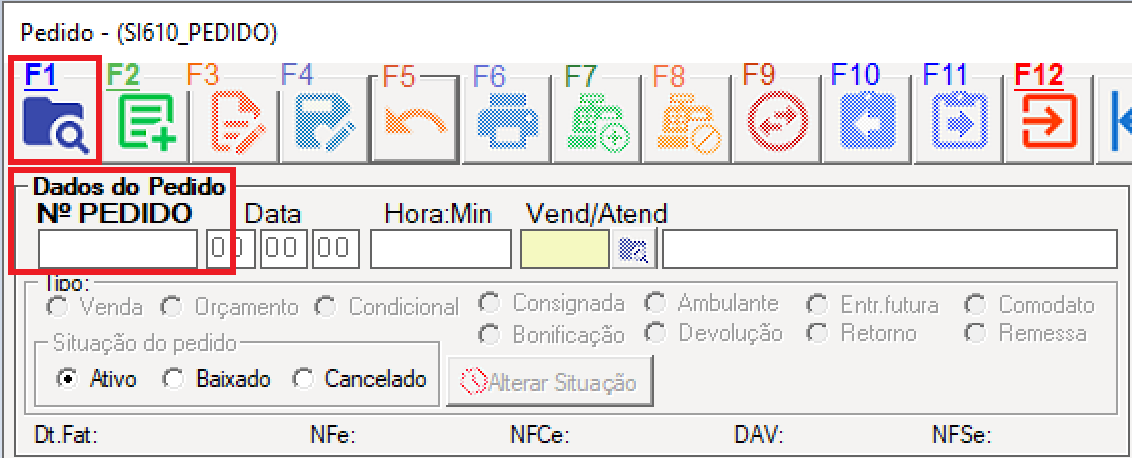Click the Hora:Min input field
The height and width of the screenshot is (458, 1132).
pos(441,250)
